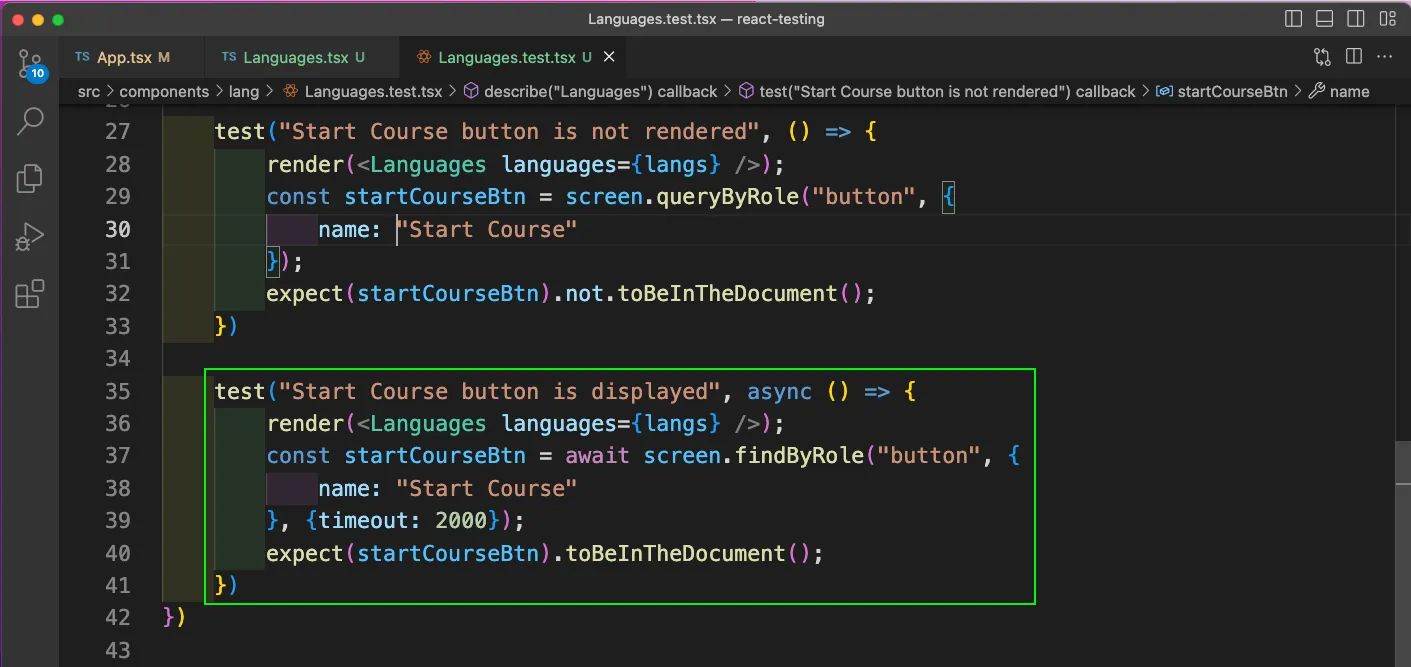Close the Languages.test.tsx tab
Image resolution: width=1411 pixels, height=667 pixels.
609,57
